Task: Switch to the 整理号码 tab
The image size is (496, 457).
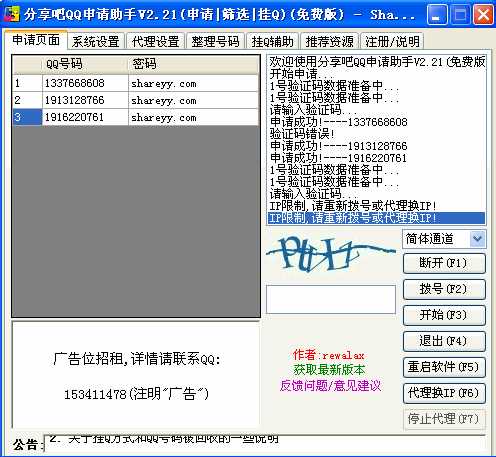Action: tap(215, 42)
